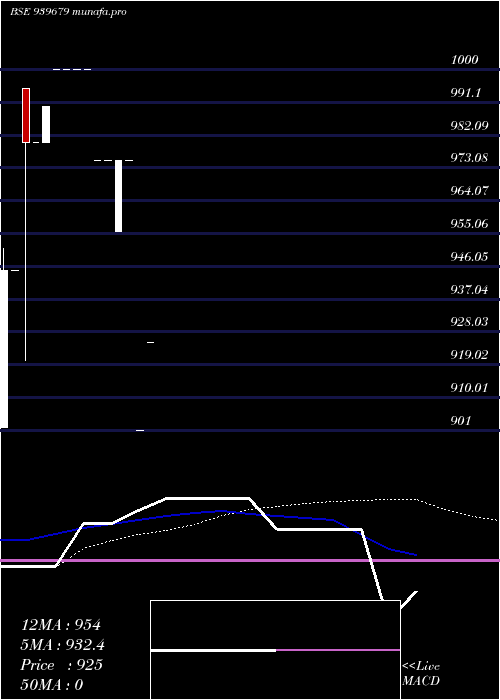500x700 pixels.
Task: Click the 991.1 price axis label
Action: point(466,93)
